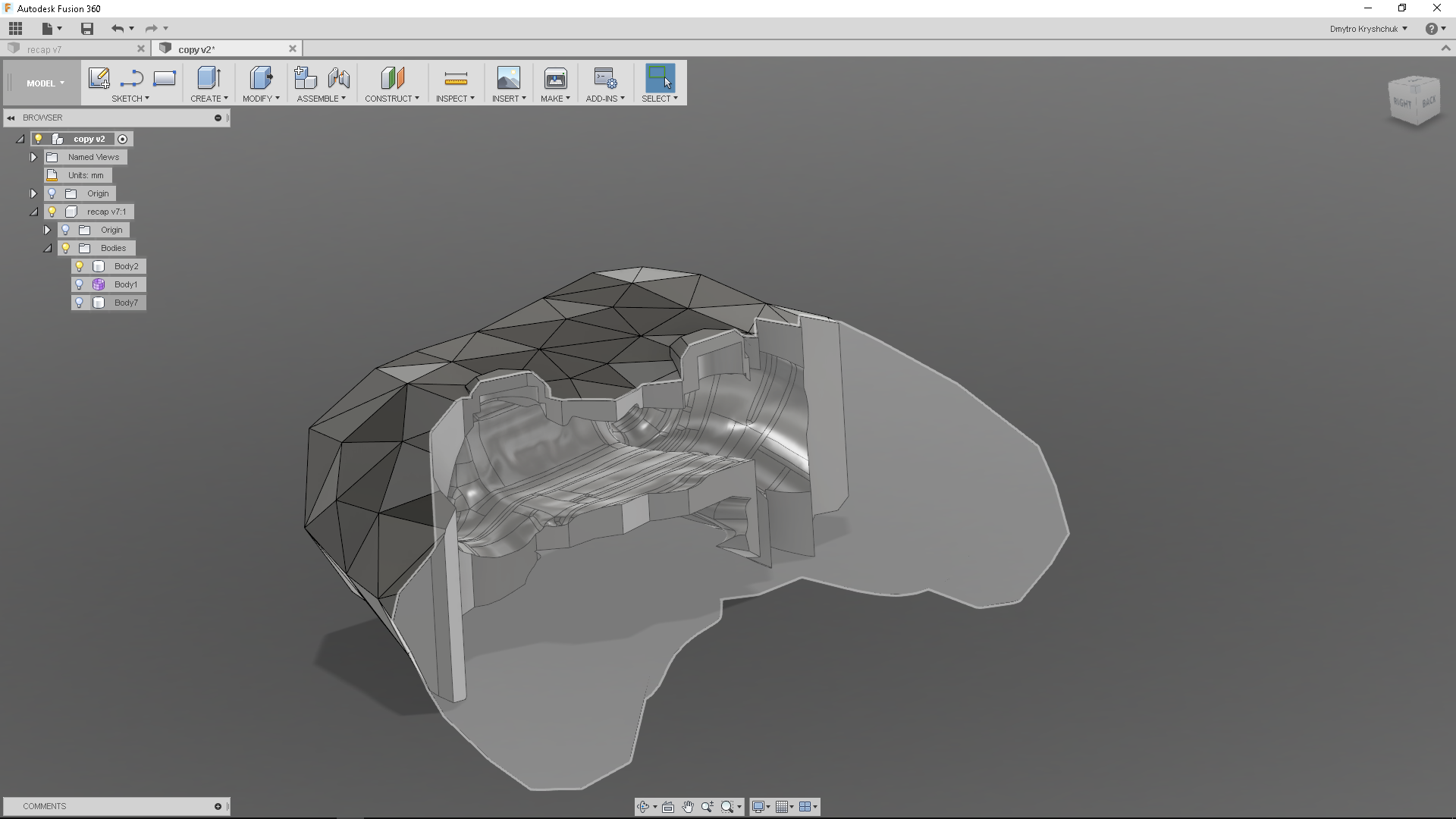This screenshot has width=1456, height=819.
Task: Click the Browser panel options dot
Action: click(x=218, y=118)
